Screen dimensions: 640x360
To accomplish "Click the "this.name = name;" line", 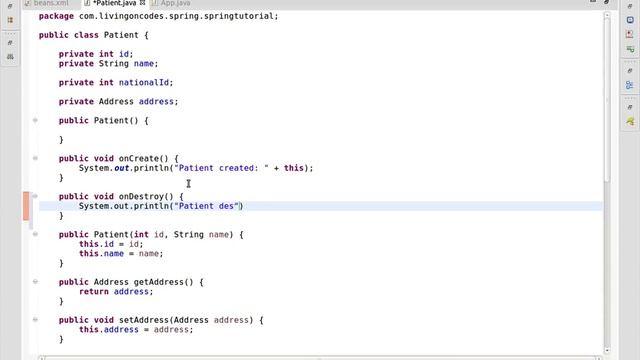I will [x=121, y=253].
